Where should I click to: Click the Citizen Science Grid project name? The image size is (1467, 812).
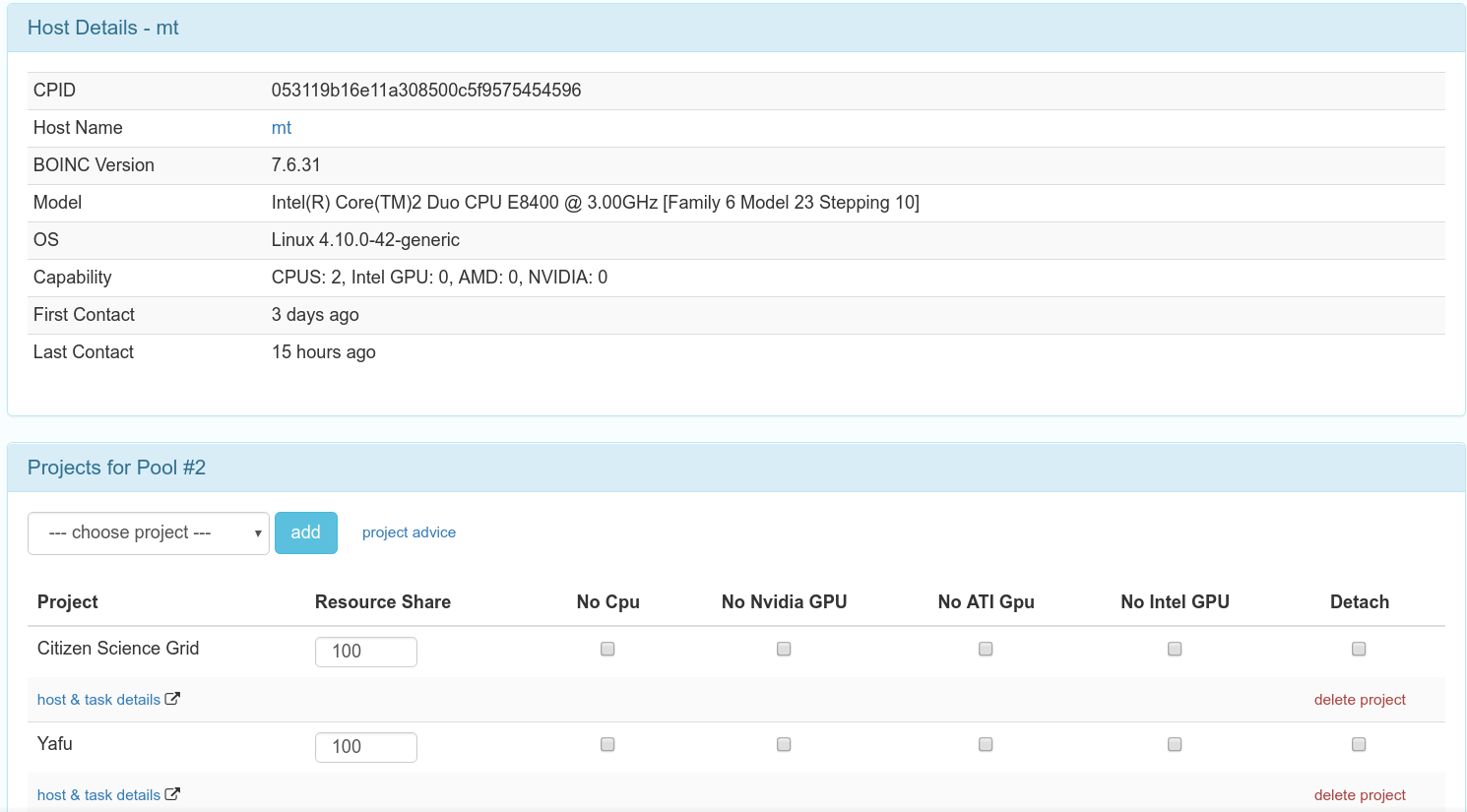click(x=118, y=649)
